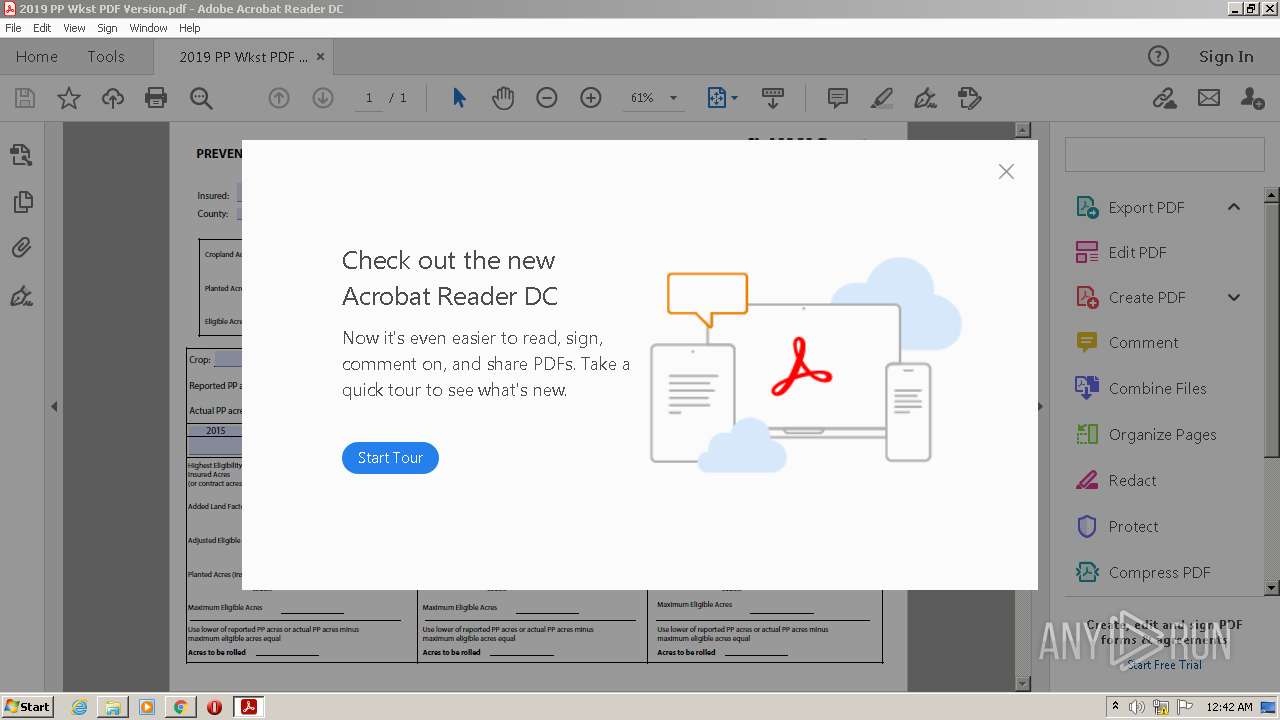Go to next page arrow

tap(322, 98)
